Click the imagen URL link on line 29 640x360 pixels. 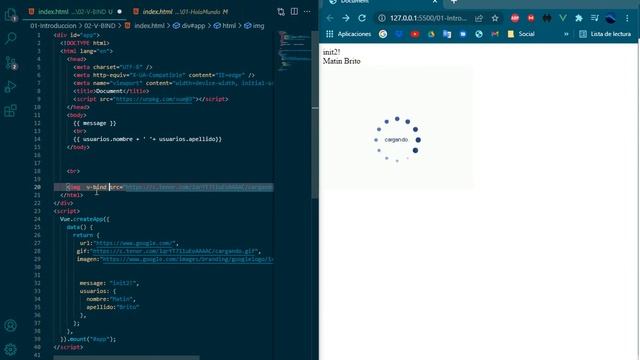(x=188, y=259)
